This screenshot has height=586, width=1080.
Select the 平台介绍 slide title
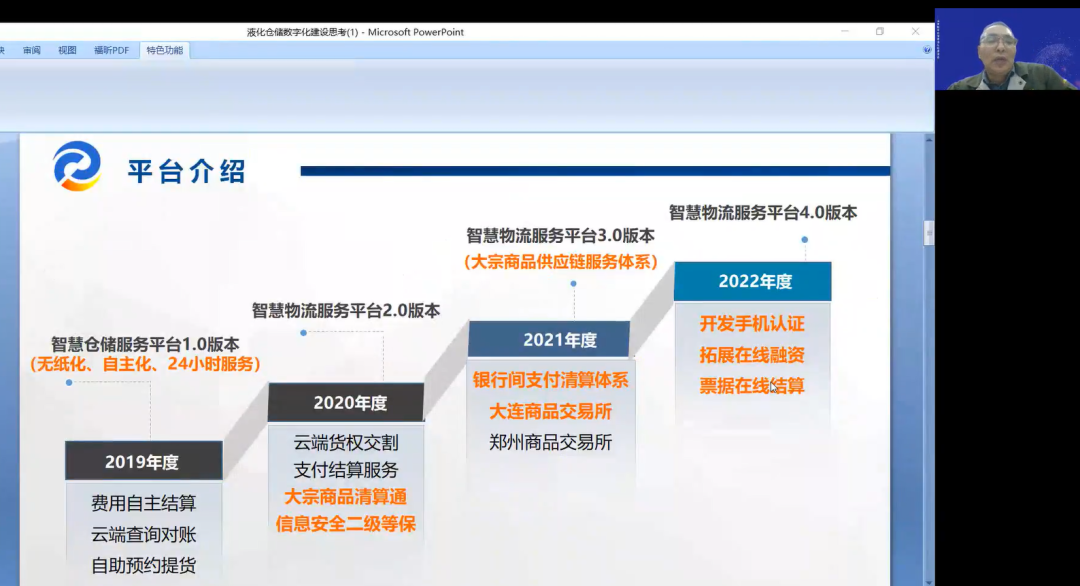pyautogui.click(x=186, y=170)
